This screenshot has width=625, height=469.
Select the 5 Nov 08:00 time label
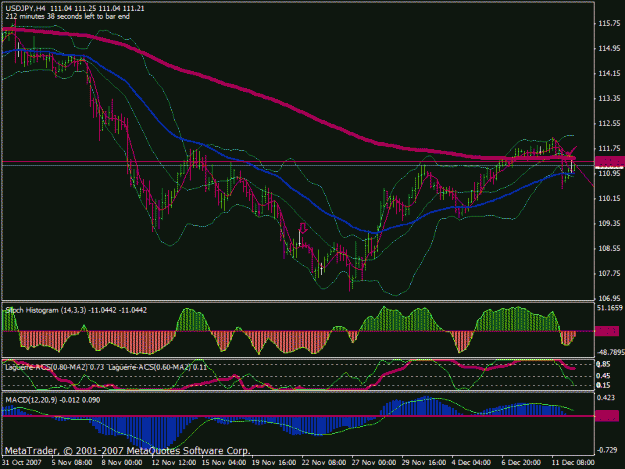pyautogui.click(x=72, y=463)
